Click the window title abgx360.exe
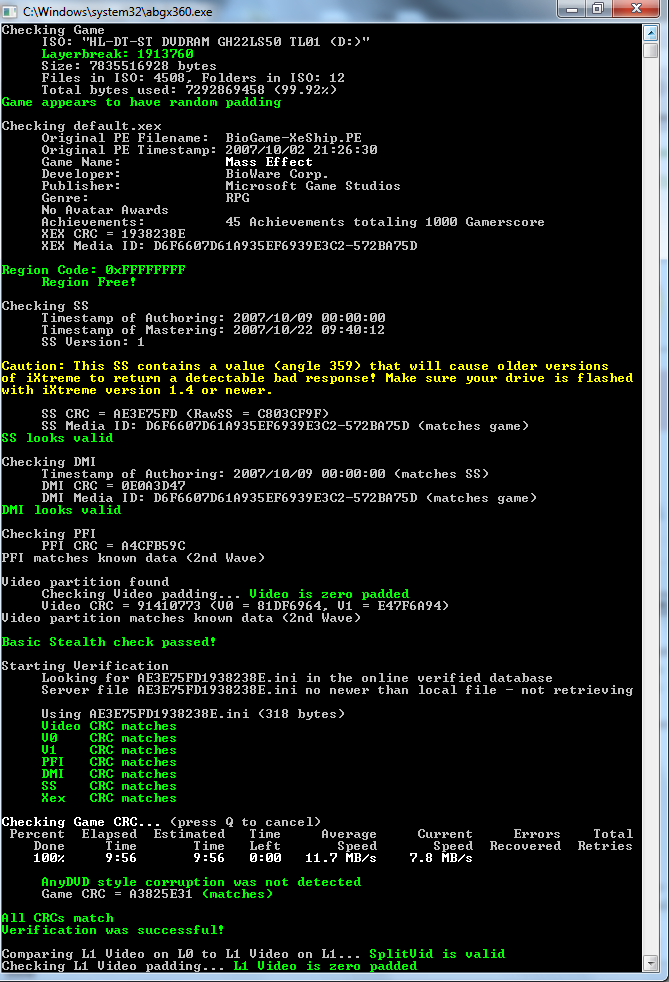Screen dimensions: 669x982 click(118, 11)
